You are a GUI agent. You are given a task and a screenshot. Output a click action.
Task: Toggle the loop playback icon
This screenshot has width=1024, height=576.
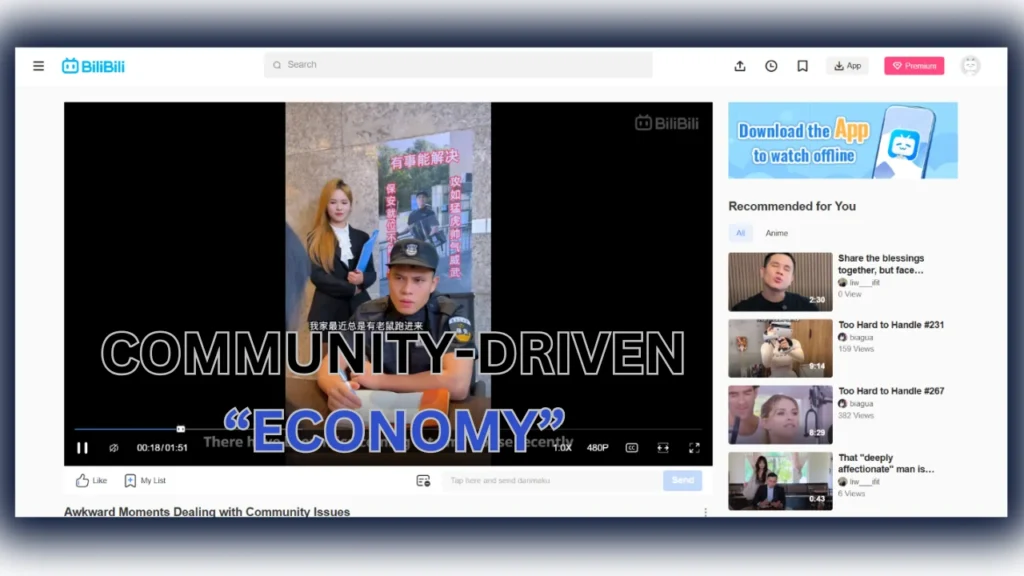tap(114, 448)
